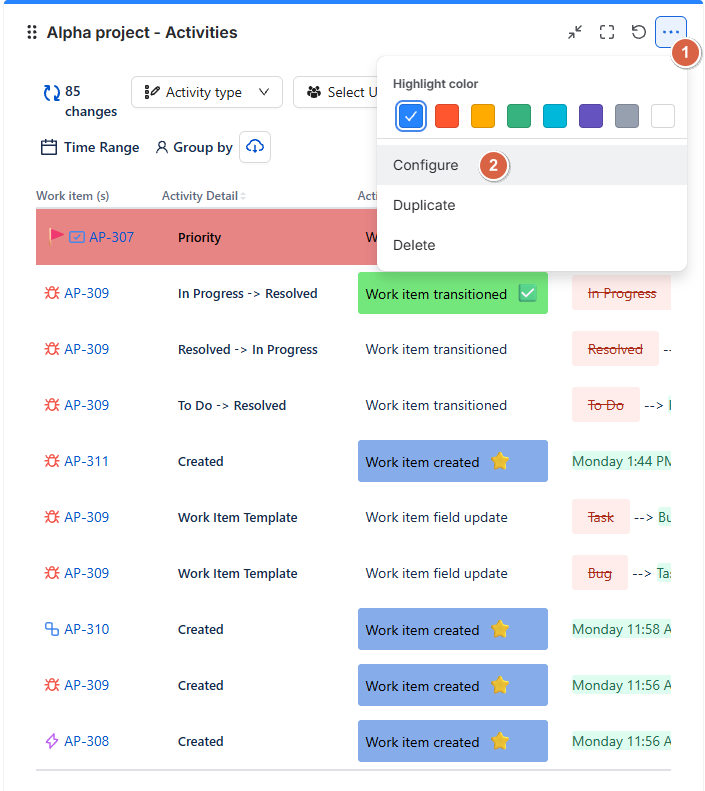Click 'Resolved -> In Progress' detail text
Viewport: 705px width, 791px height.
(x=248, y=349)
